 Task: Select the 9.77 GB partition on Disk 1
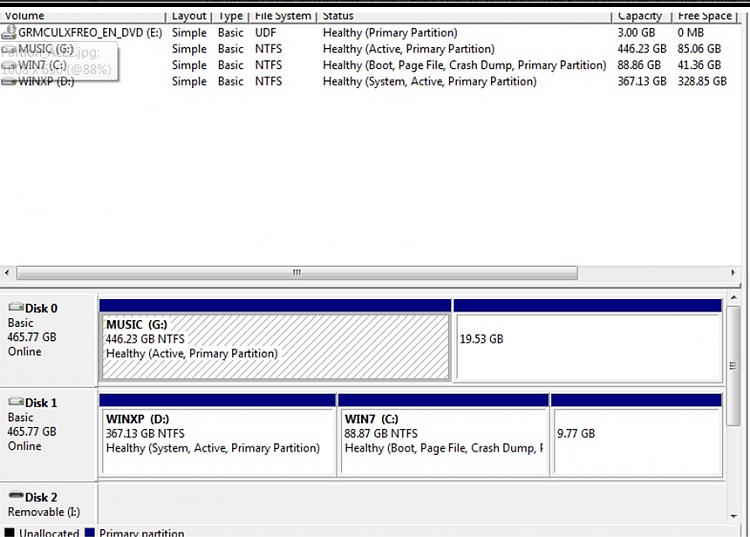point(637,435)
